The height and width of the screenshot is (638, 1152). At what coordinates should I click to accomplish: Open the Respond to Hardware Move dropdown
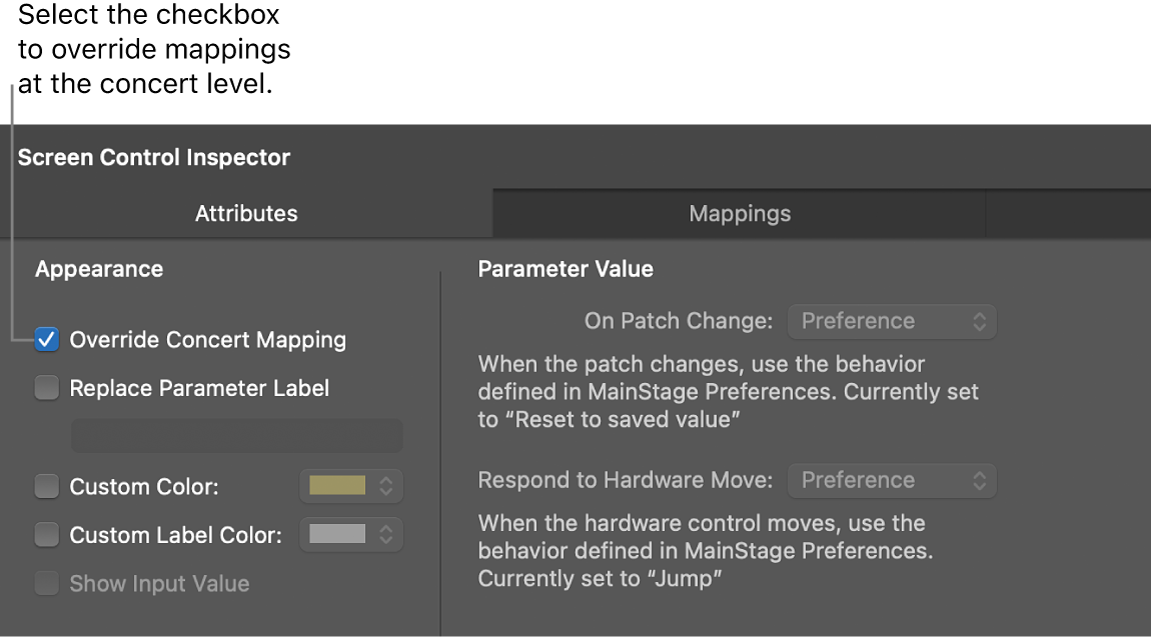tap(891, 480)
